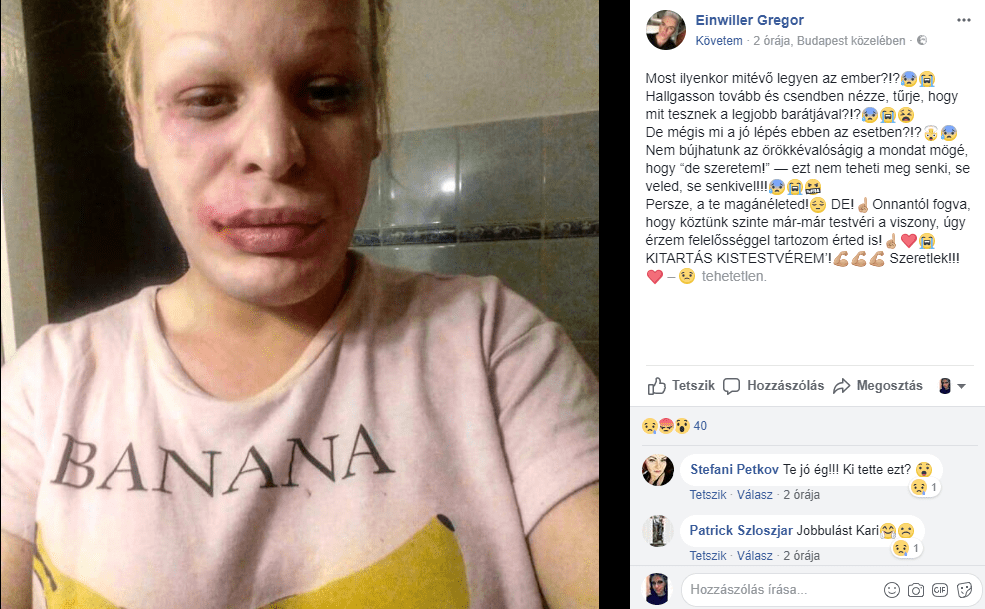Click the Tetszik thumbs-up icon

pyautogui.click(x=656, y=386)
